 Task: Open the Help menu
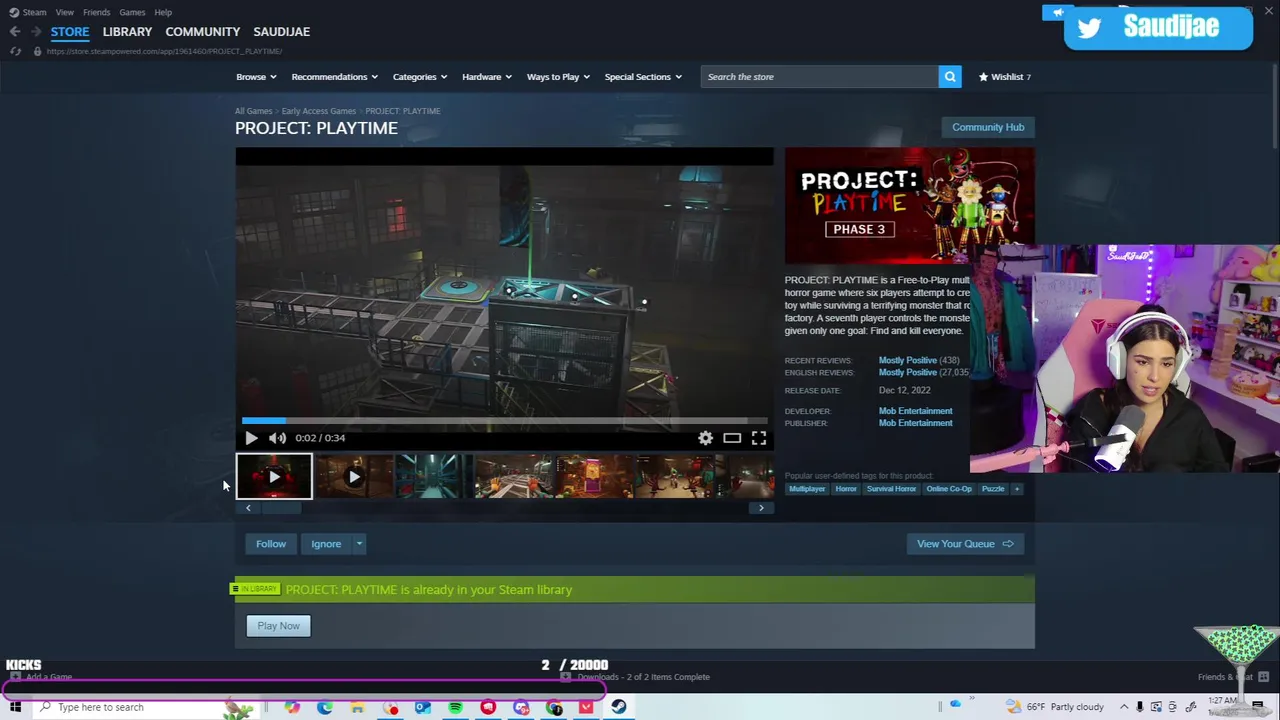click(x=163, y=12)
